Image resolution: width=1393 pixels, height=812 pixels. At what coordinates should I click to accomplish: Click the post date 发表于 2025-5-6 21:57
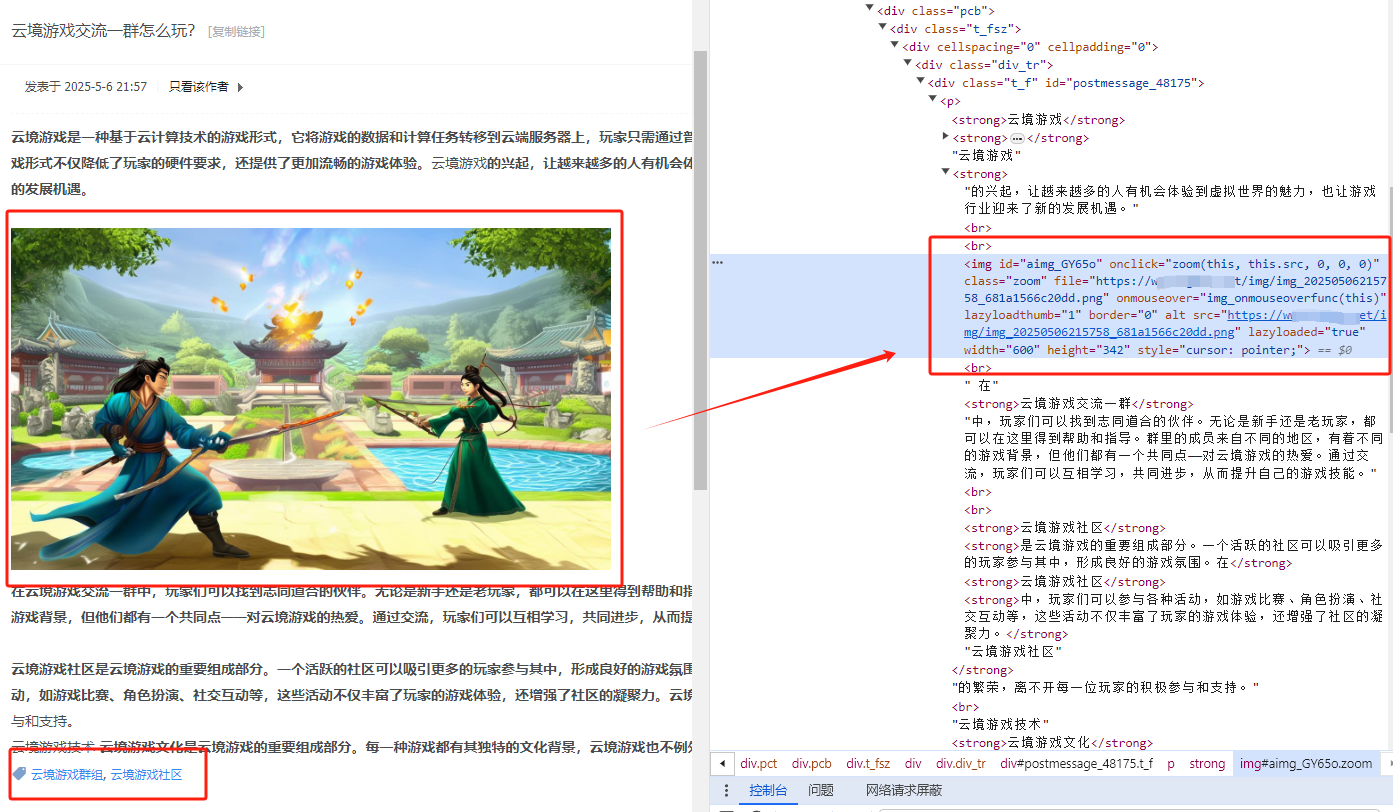[x=86, y=87]
